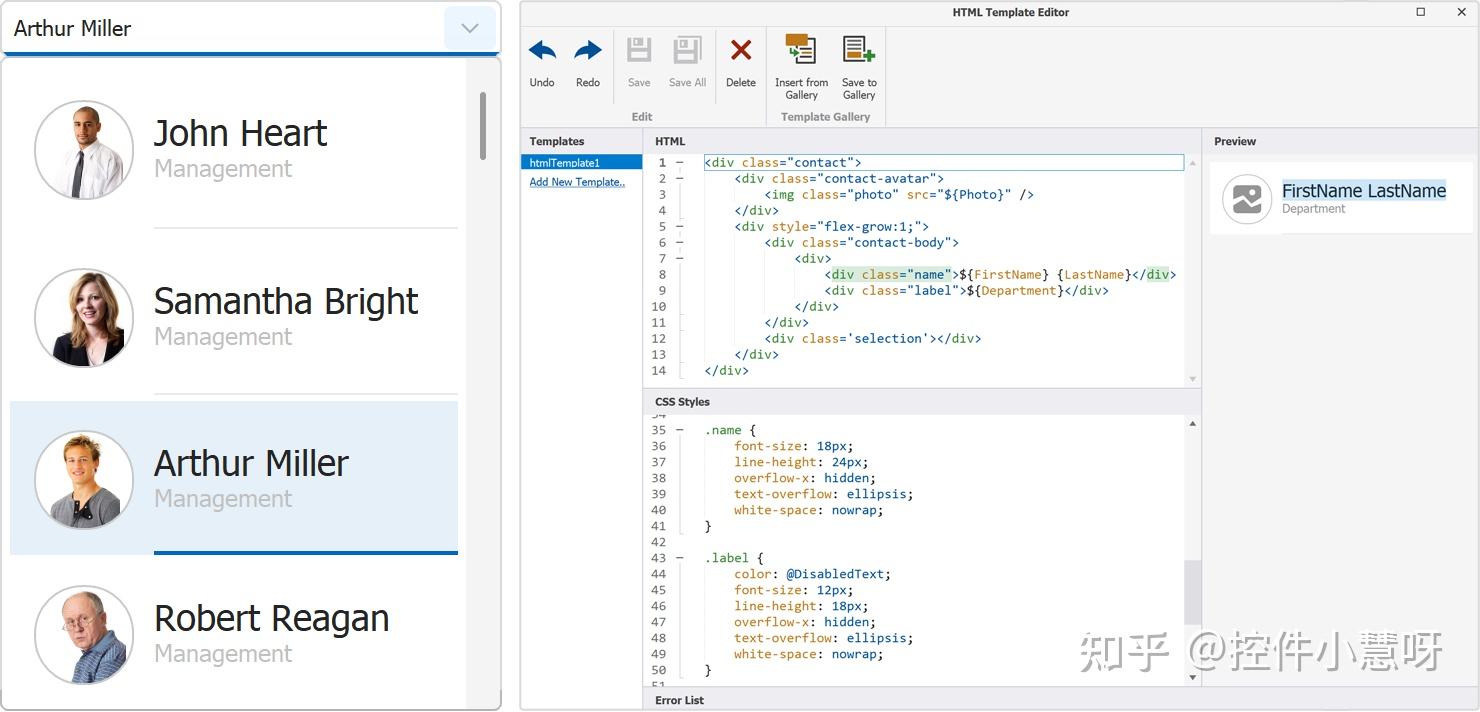Collapse the .name CSS rule at line 35
Image resolution: width=1480 pixels, height=712 pixels.
pyautogui.click(x=680, y=430)
